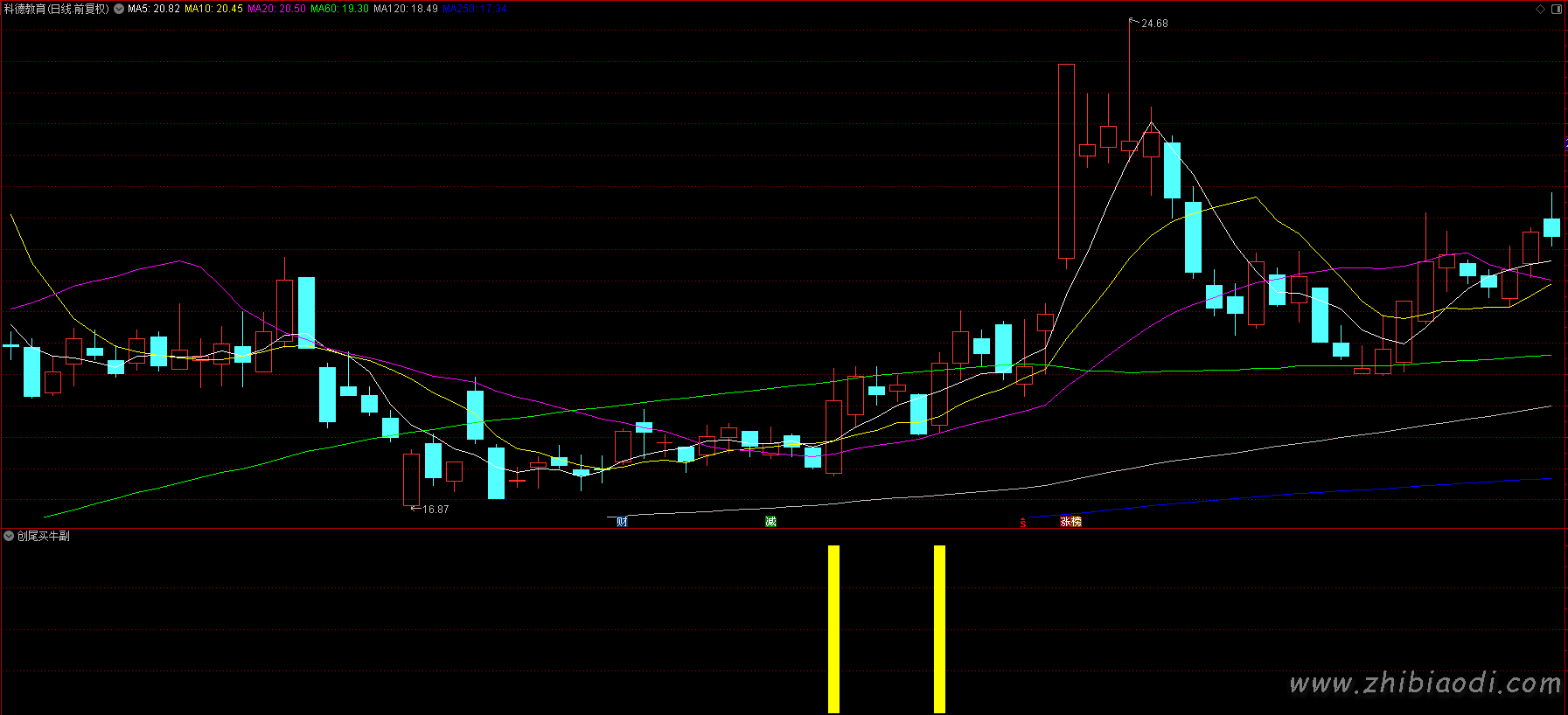The height and width of the screenshot is (715, 1568).
Task: Select the MA5 indicator label
Action: click(154, 9)
